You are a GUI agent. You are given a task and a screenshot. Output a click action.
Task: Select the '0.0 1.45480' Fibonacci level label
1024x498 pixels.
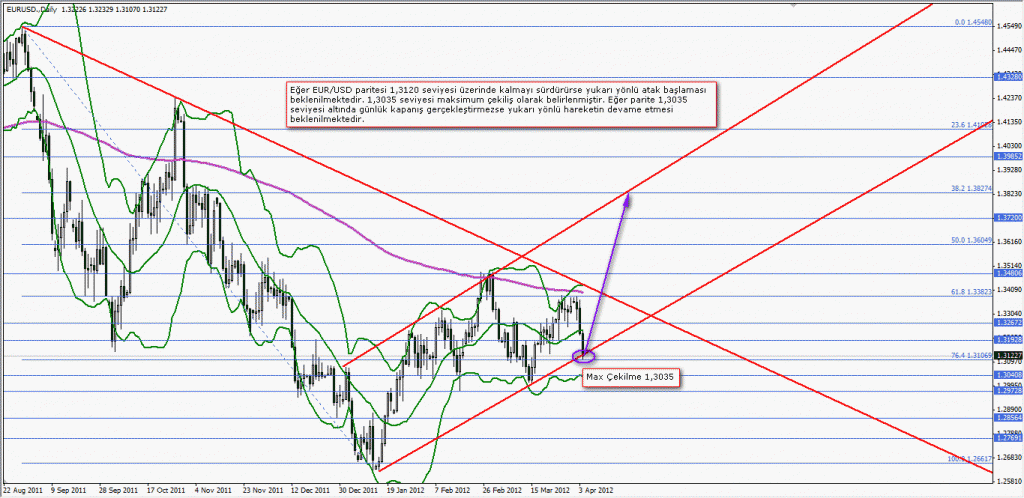pyautogui.click(x=974, y=22)
